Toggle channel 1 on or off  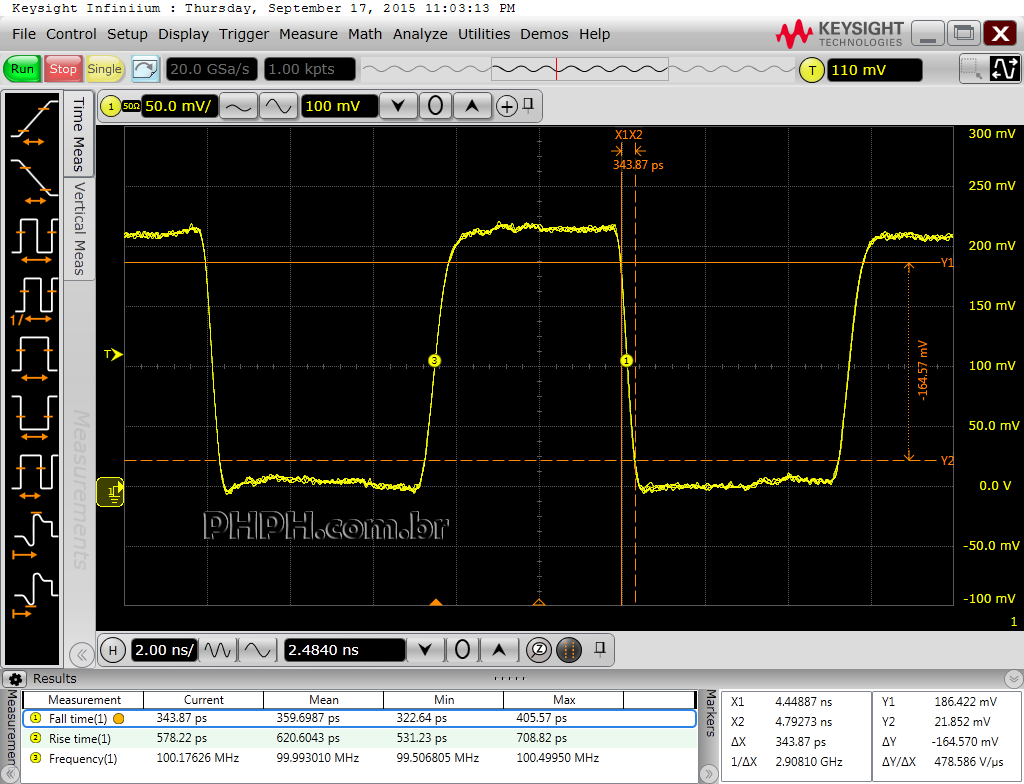click(106, 106)
